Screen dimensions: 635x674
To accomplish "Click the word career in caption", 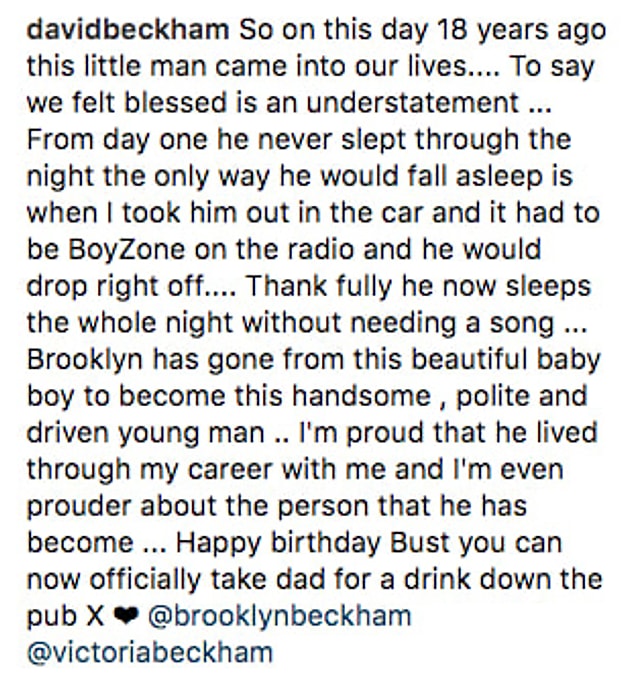I will 230,470.
